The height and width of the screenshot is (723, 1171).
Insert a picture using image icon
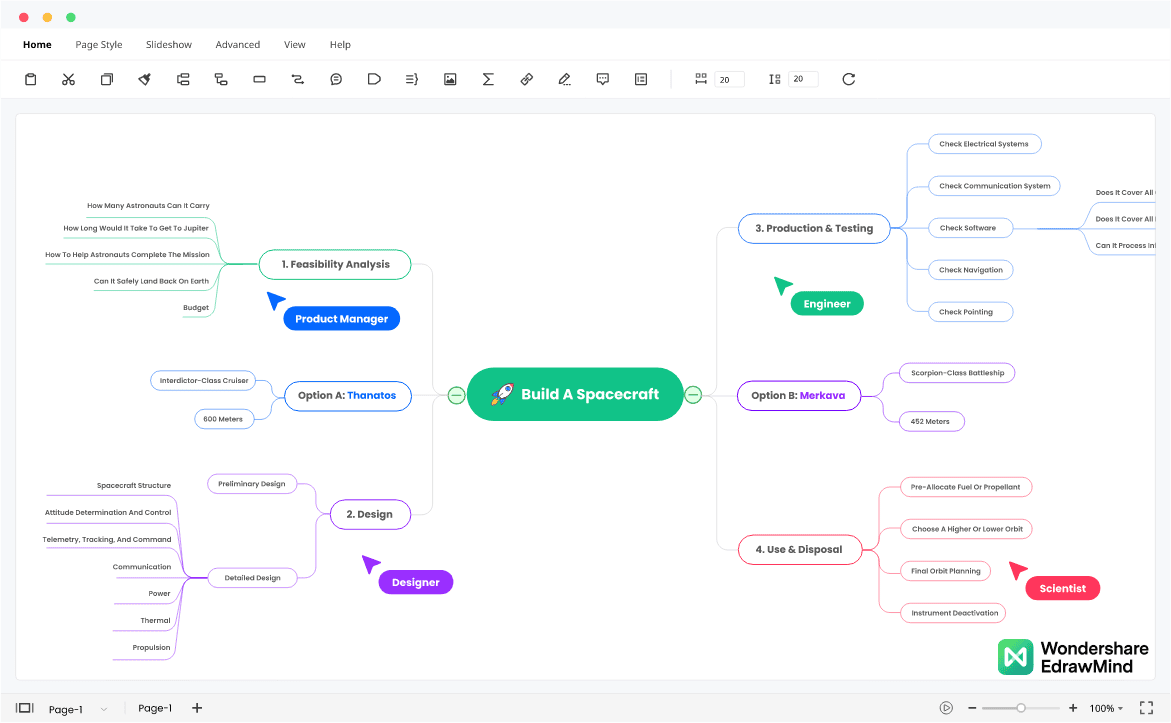pos(450,79)
